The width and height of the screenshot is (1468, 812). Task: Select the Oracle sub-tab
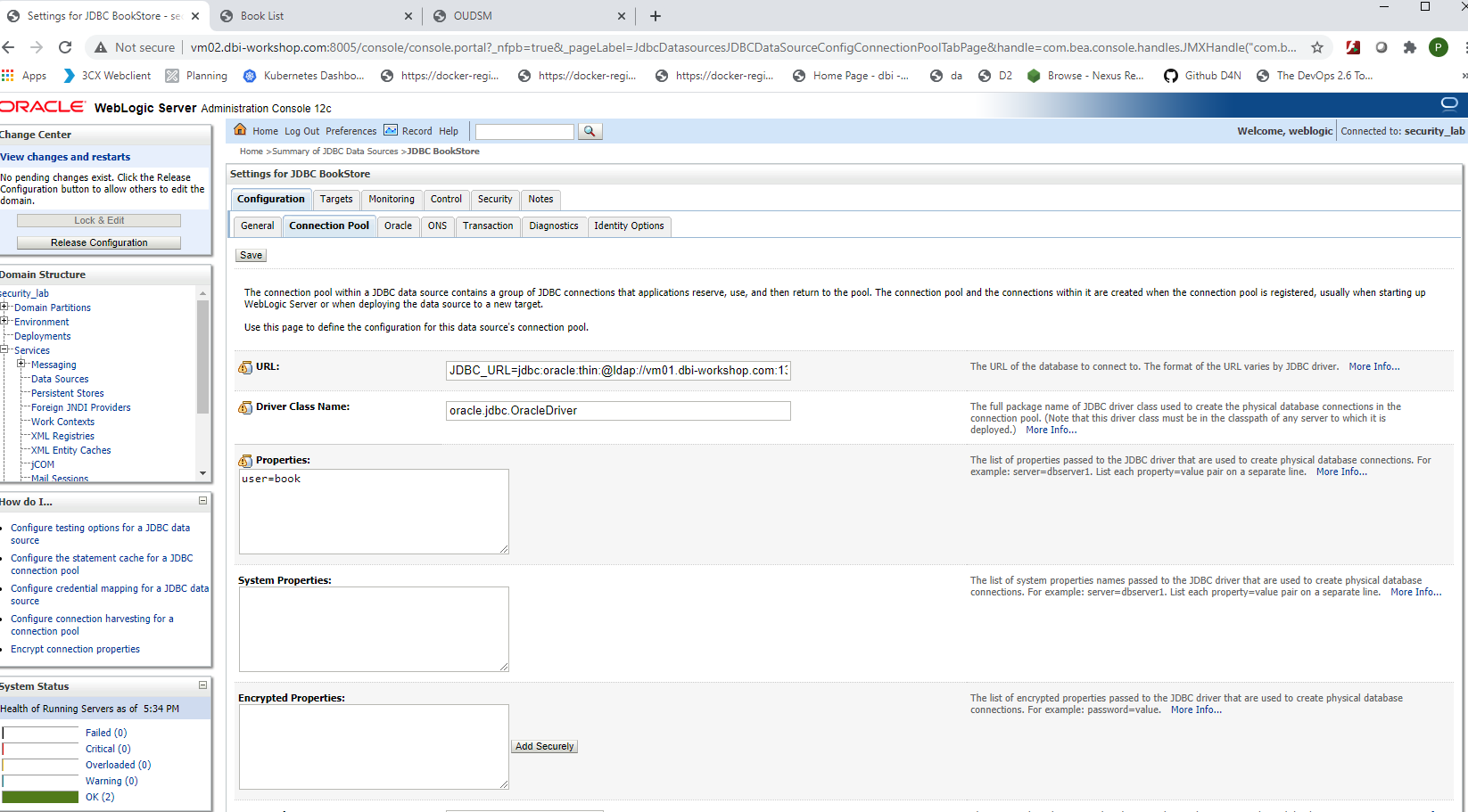tap(398, 226)
